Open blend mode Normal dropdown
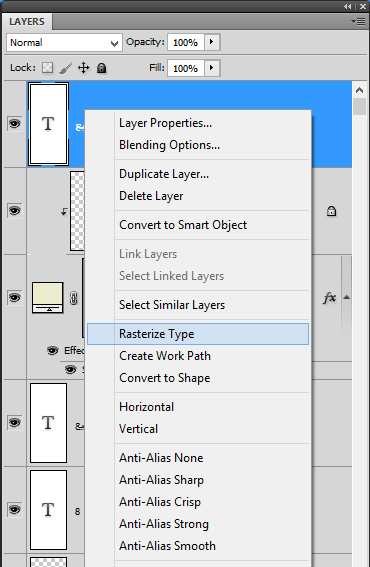Image resolution: width=370 pixels, height=567 pixels. 64,43
